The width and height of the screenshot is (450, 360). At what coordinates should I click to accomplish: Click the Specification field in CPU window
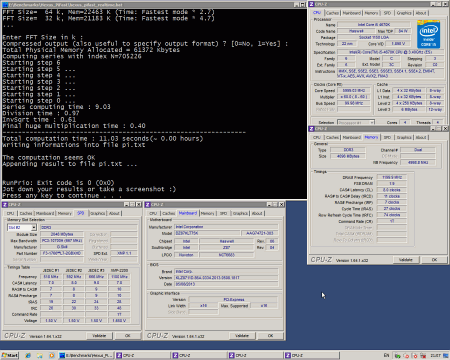391,52
